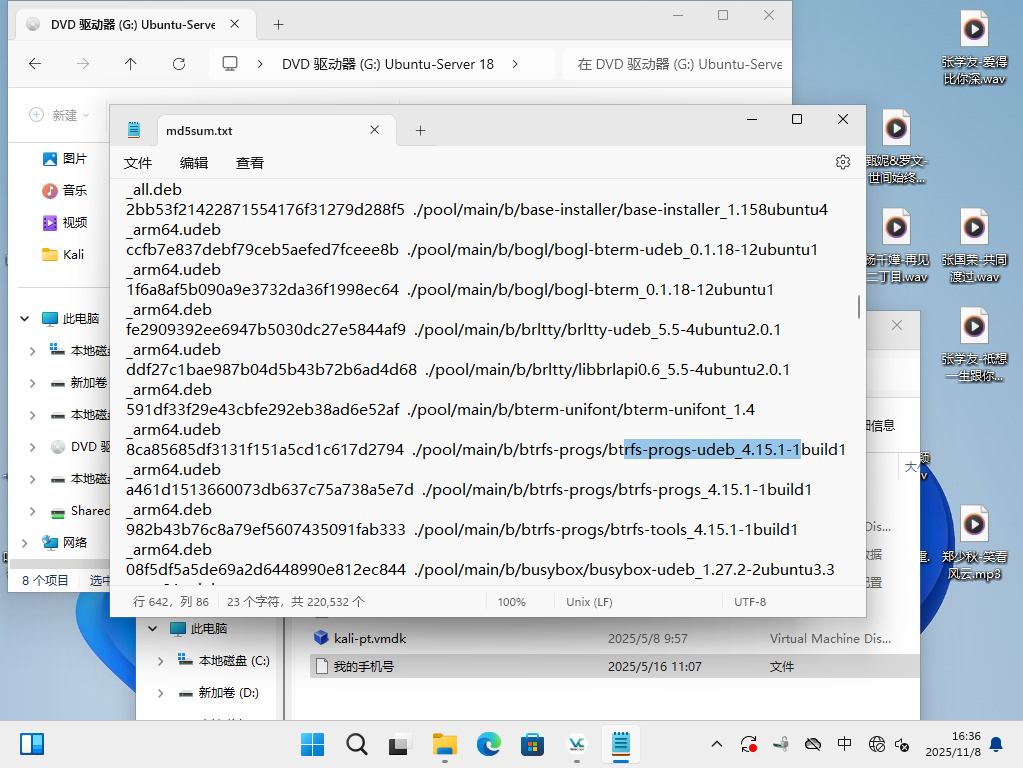This screenshot has height=768, width=1023.
Task: Open Notepad settings gear icon
Action: [843, 162]
